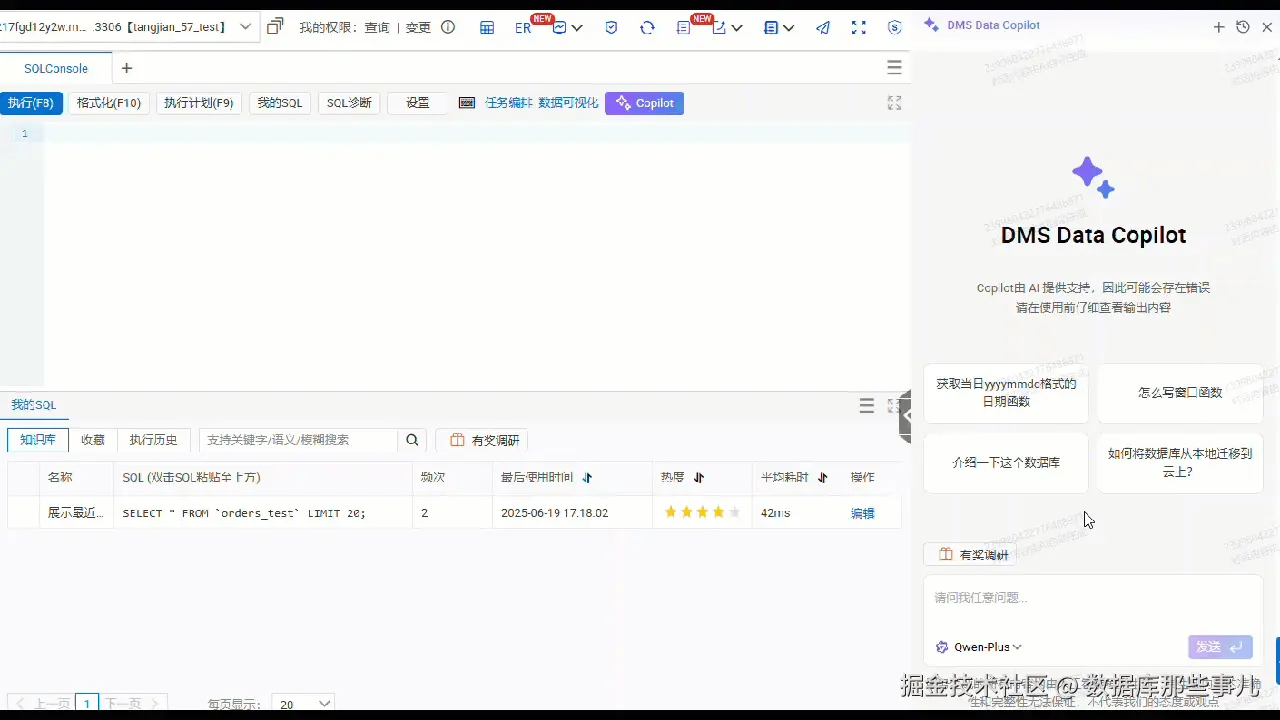The width and height of the screenshot is (1280, 720).
Task: Click 格式化(F10) format button
Action: (x=109, y=103)
